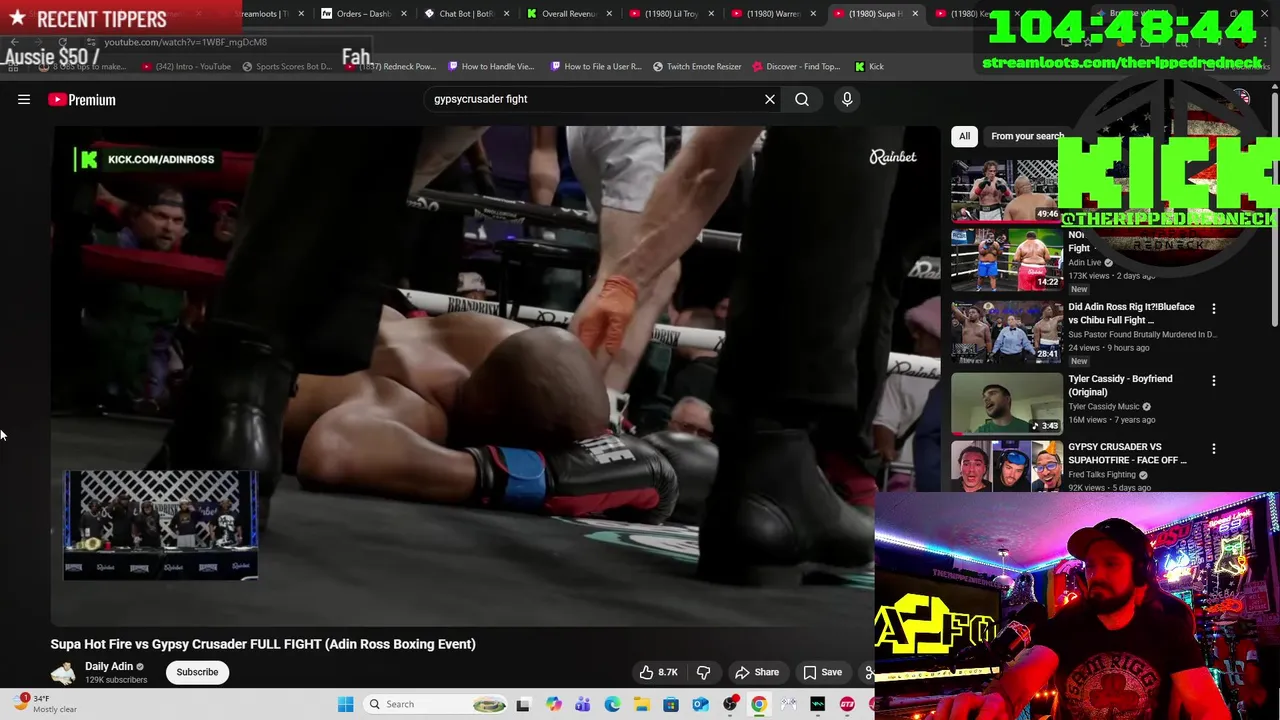1280x720 pixels.
Task: Open GYPSY CRUSADER VS SUPAHOTFIRE title
Action: (x=1127, y=453)
